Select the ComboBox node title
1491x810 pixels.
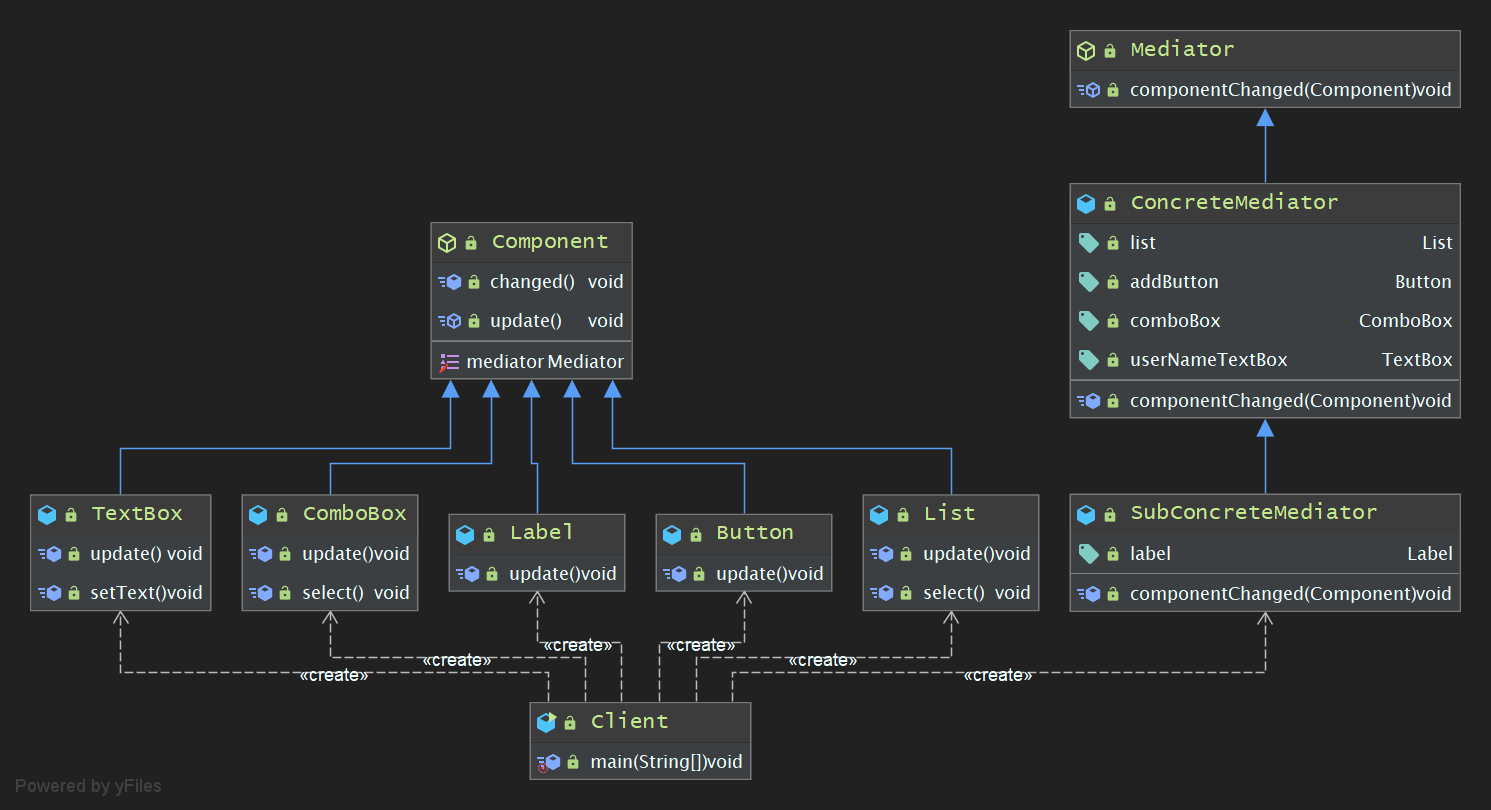(x=355, y=514)
